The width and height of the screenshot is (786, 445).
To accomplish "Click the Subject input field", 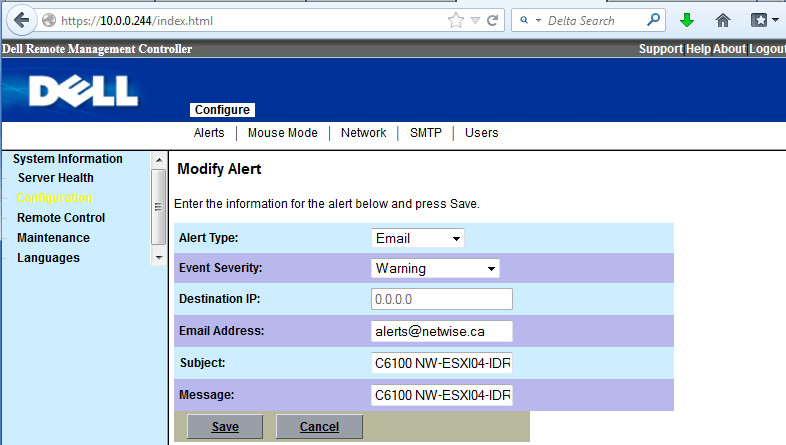I will [442, 363].
